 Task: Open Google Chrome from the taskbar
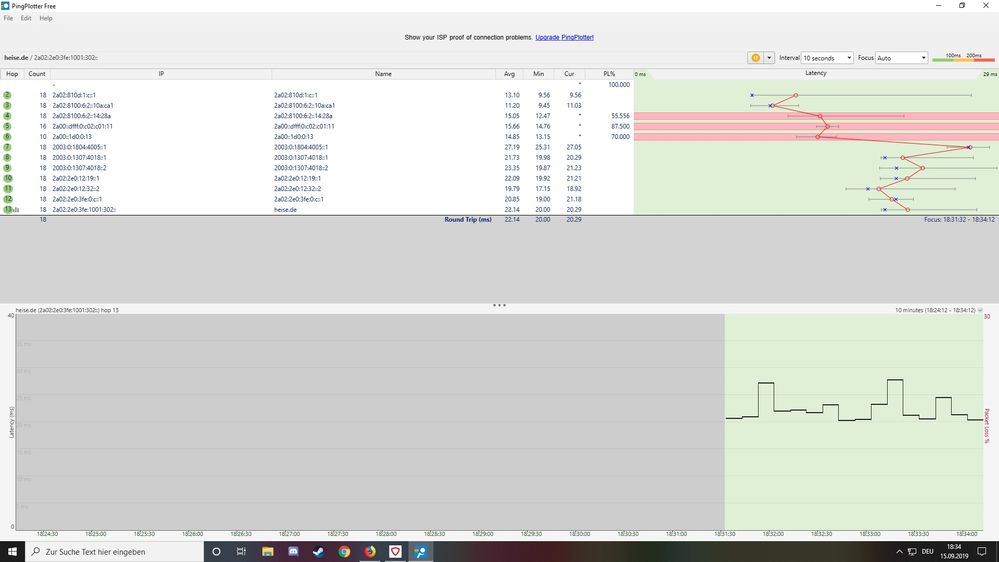[x=344, y=552]
